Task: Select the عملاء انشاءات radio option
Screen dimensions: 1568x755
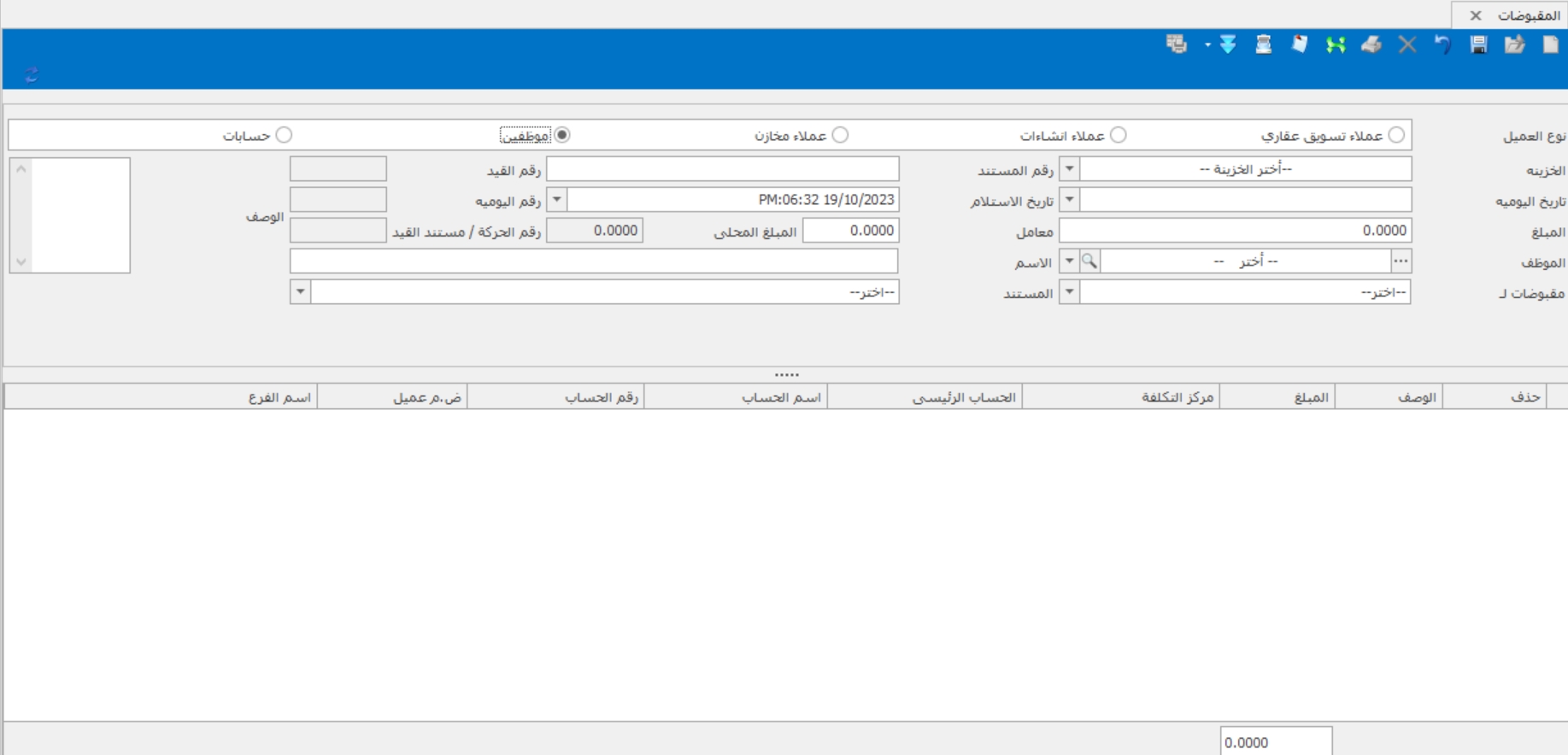Action: 1118,135
